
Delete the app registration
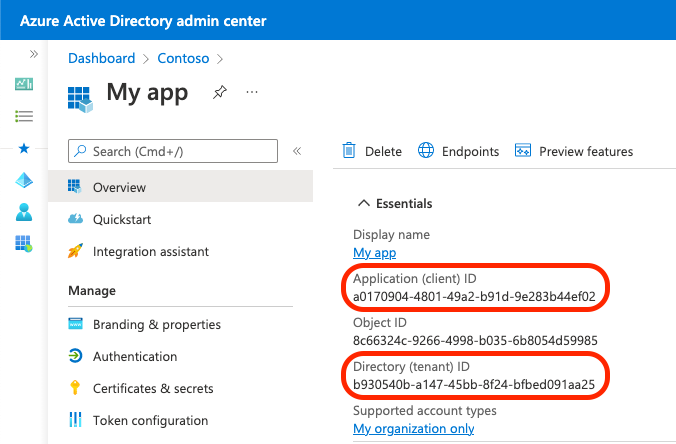372,151
